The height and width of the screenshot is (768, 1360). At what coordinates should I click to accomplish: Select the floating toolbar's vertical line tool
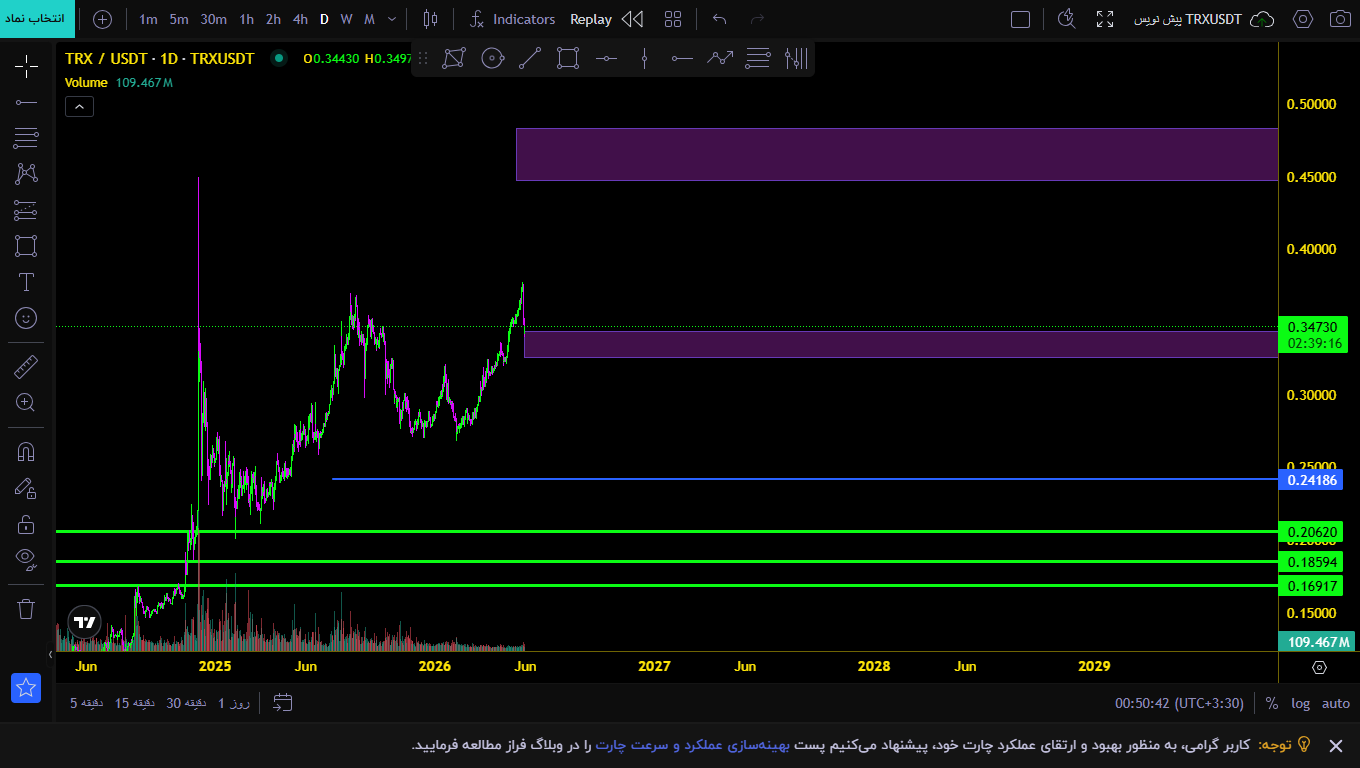click(x=644, y=59)
